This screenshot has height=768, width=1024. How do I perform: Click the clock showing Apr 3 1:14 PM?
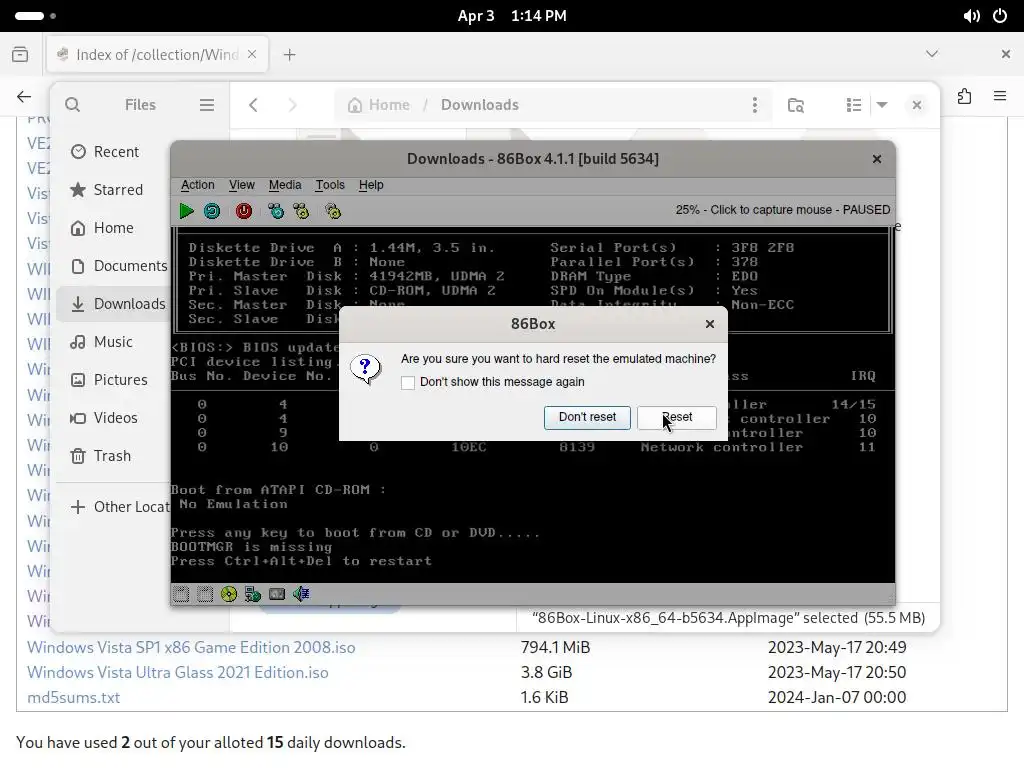512,16
